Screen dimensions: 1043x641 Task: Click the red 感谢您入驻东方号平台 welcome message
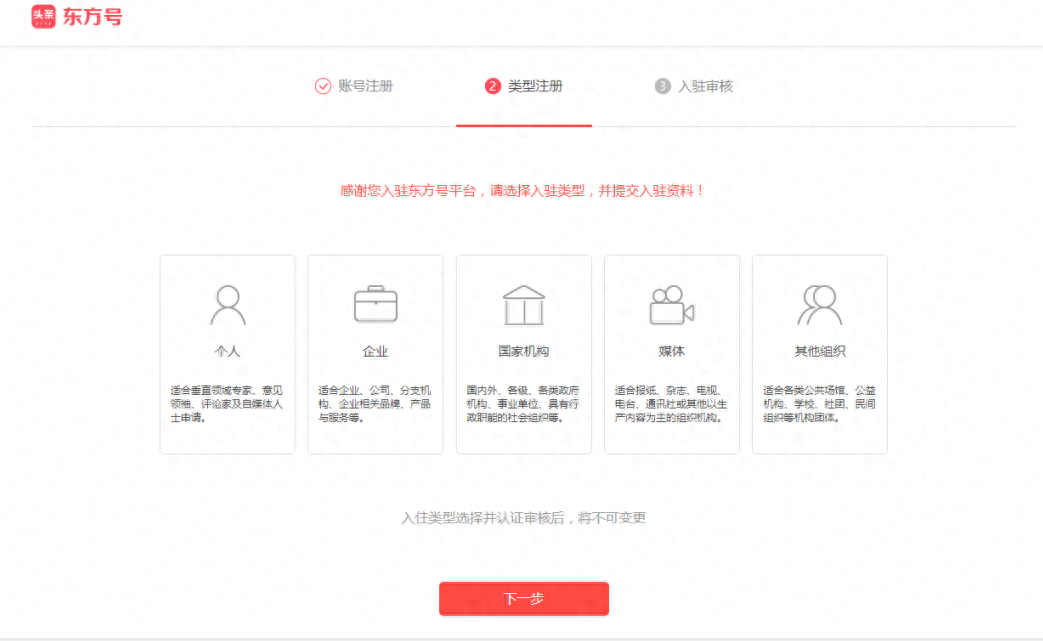(522, 192)
